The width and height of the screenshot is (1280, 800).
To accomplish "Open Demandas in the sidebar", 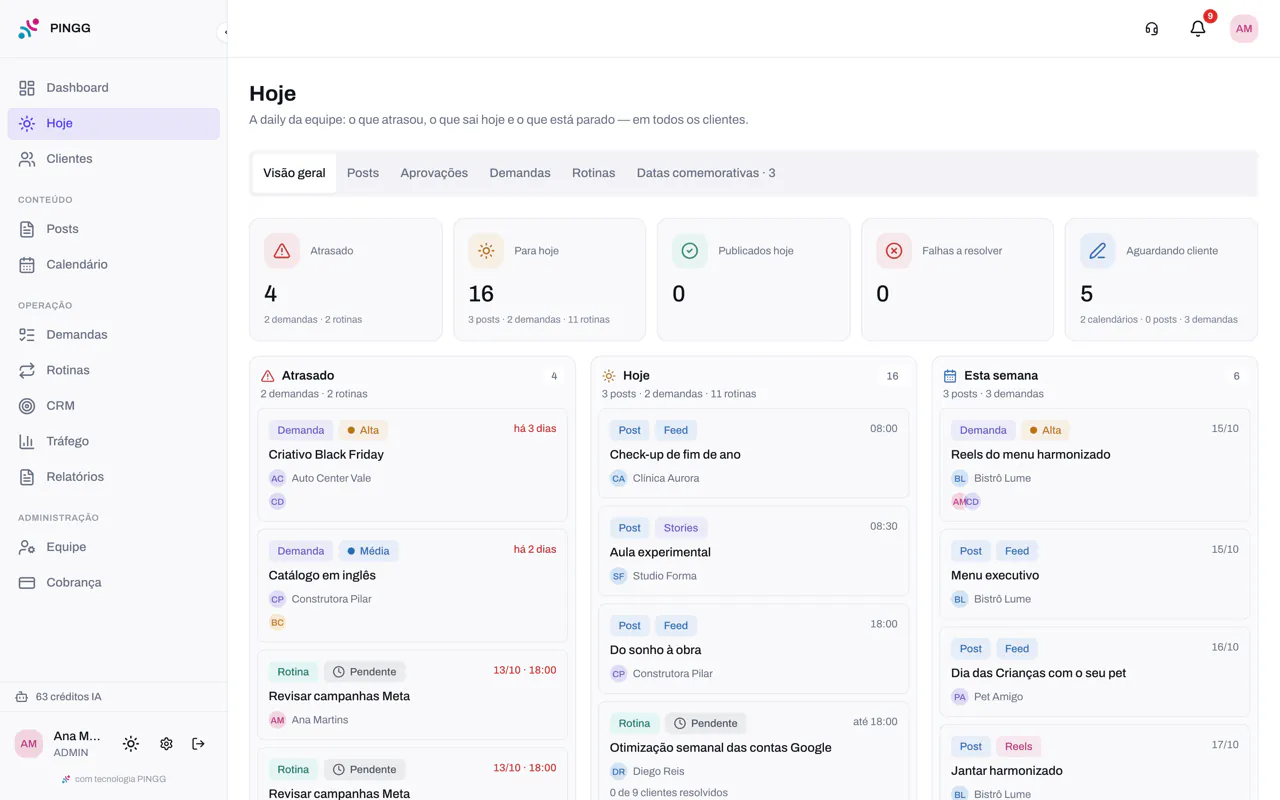I will [113, 335].
